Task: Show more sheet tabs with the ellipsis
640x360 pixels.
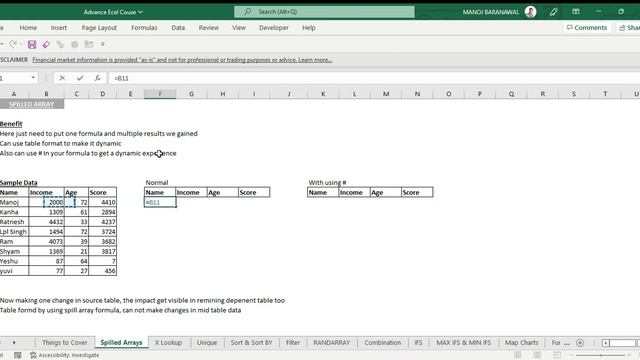Action: (567, 343)
